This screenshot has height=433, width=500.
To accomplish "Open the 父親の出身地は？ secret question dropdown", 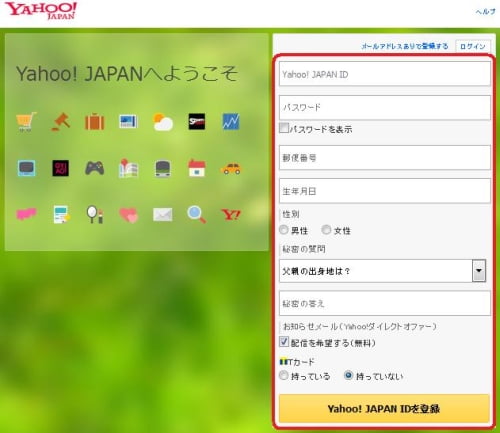I will [382, 271].
